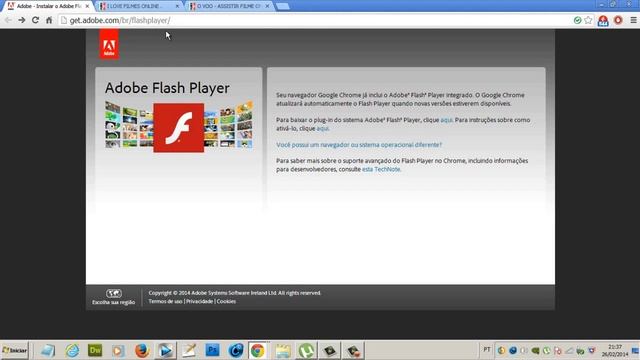The image size is (640, 360).
Task: Open the blue play-arrow taskbar icon
Action: click(x=165, y=350)
